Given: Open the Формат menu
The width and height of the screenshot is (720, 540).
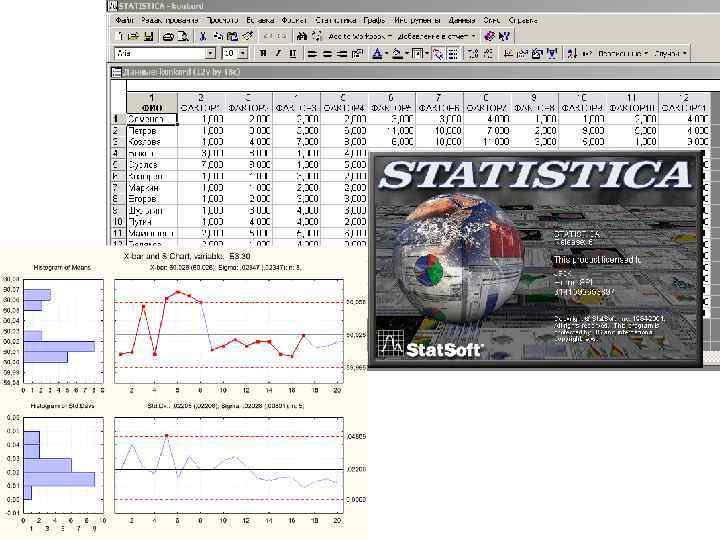Looking at the screenshot, I should pyautogui.click(x=294, y=20).
